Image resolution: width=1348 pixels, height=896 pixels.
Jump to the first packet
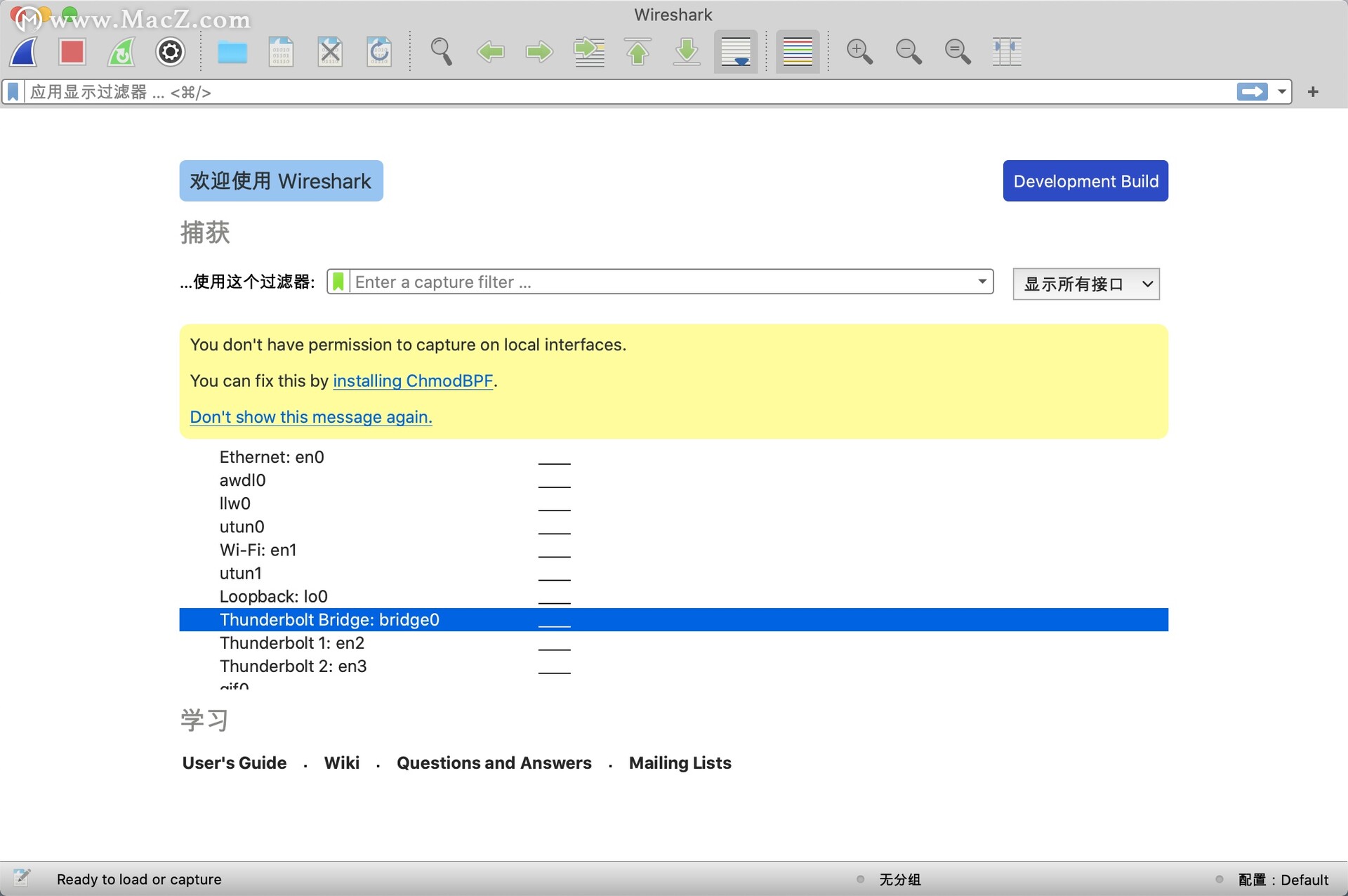[637, 52]
